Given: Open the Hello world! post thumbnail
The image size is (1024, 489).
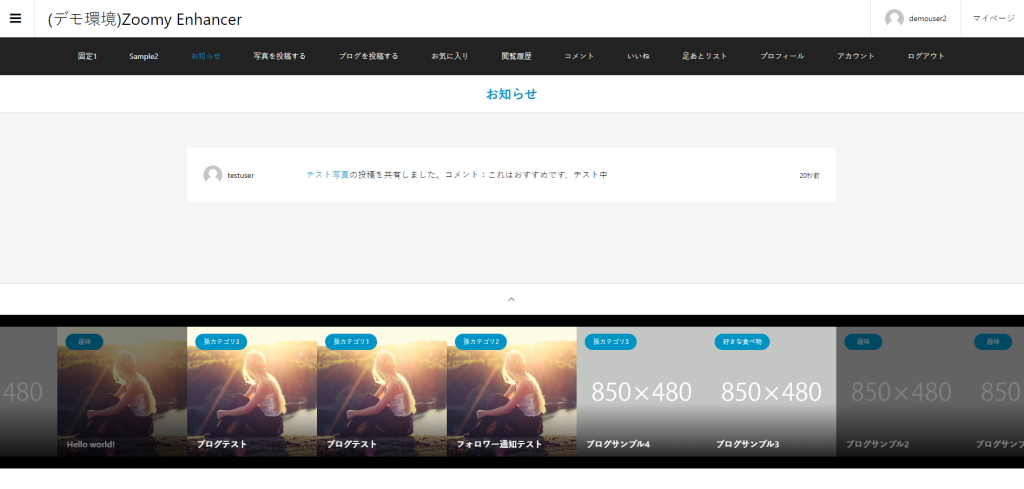Looking at the screenshot, I should [x=121, y=400].
